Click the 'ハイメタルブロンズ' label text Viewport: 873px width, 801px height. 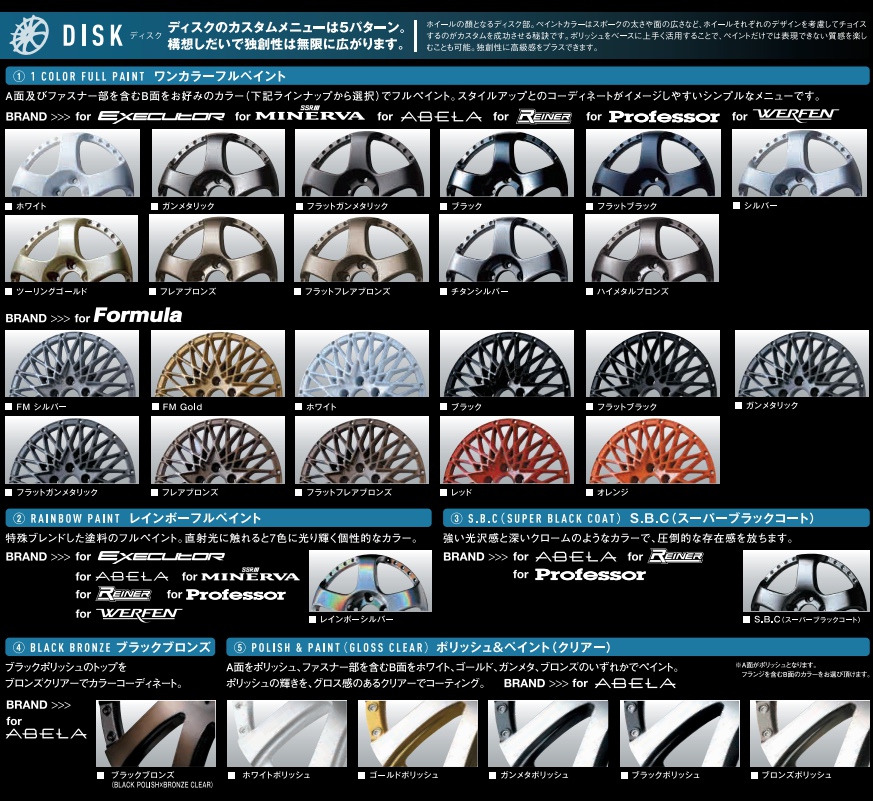point(632,291)
